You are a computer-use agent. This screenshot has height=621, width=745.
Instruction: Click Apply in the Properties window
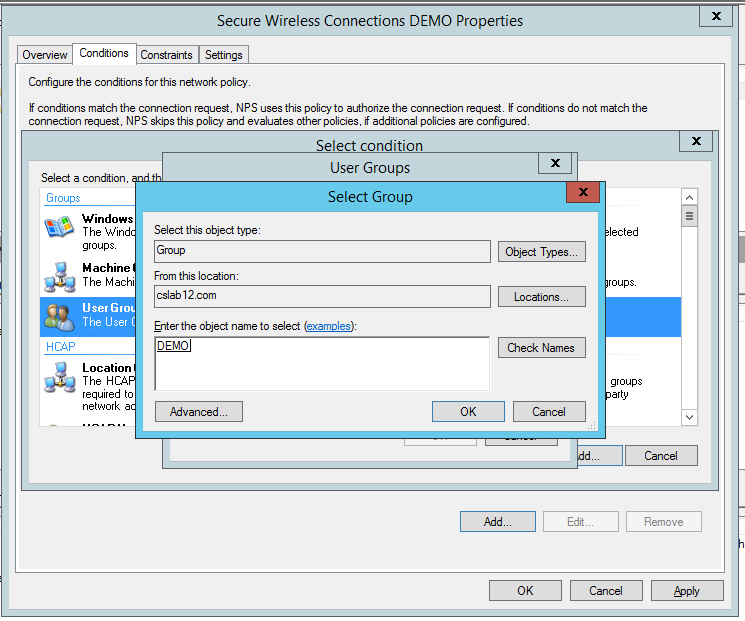pyautogui.click(x=686, y=591)
